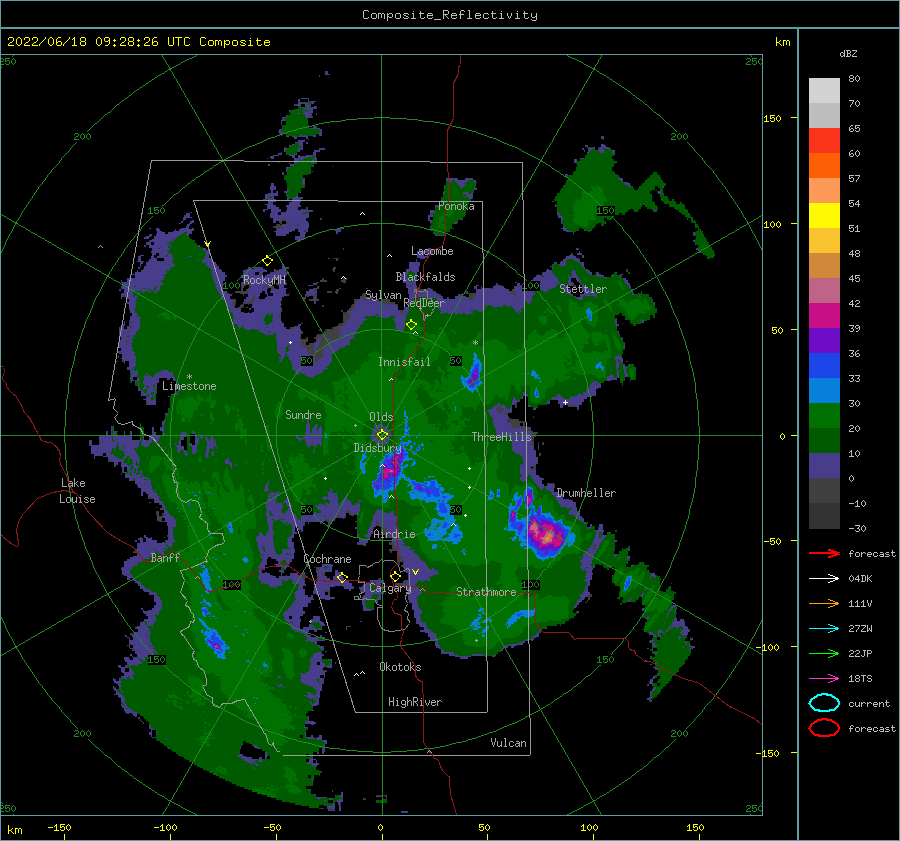Click the yellow diamond marker above RockyMH
The height and width of the screenshot is (841, 900).
coord(267,261)
